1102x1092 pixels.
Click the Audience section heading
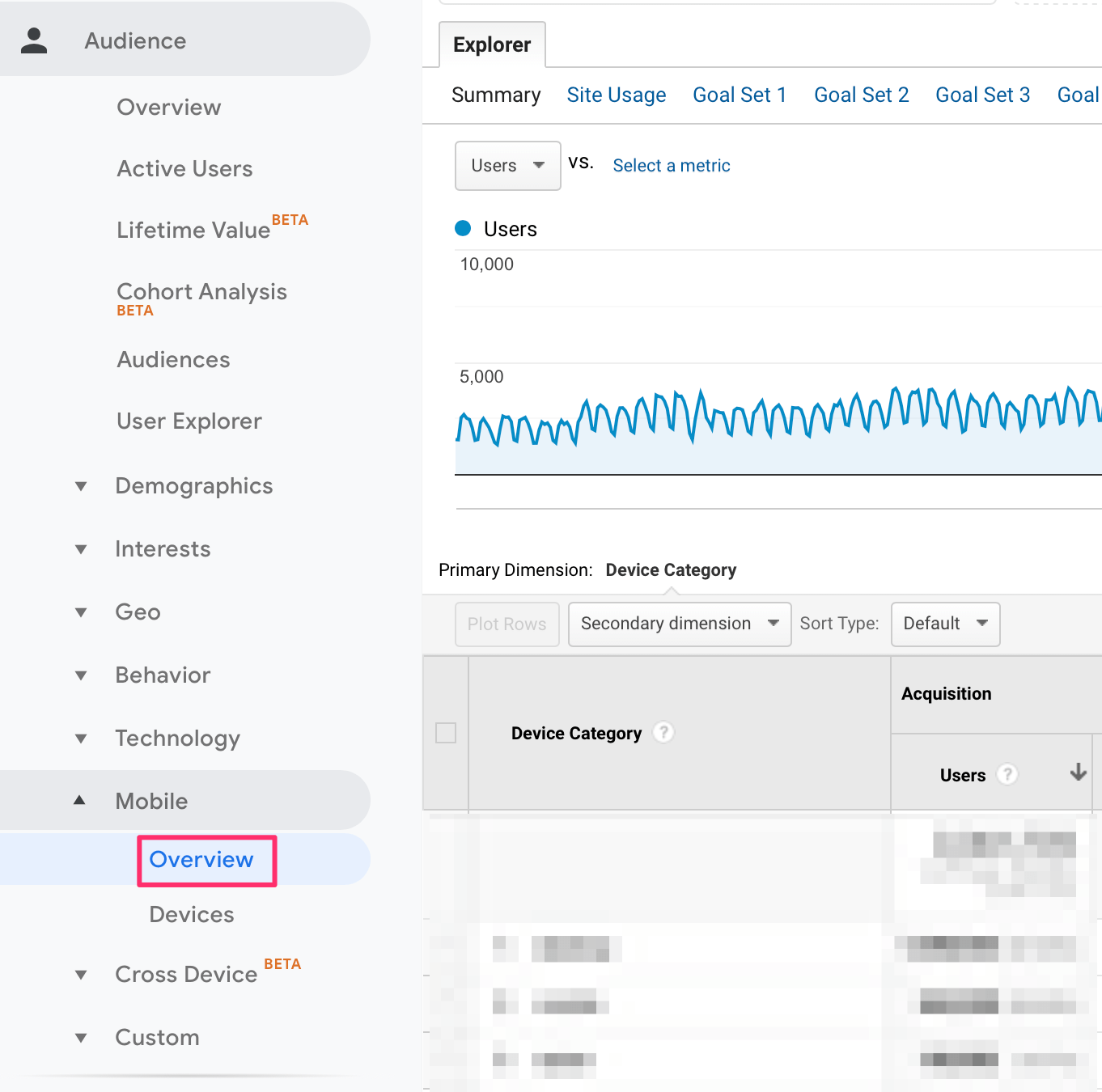pos(135,41)
